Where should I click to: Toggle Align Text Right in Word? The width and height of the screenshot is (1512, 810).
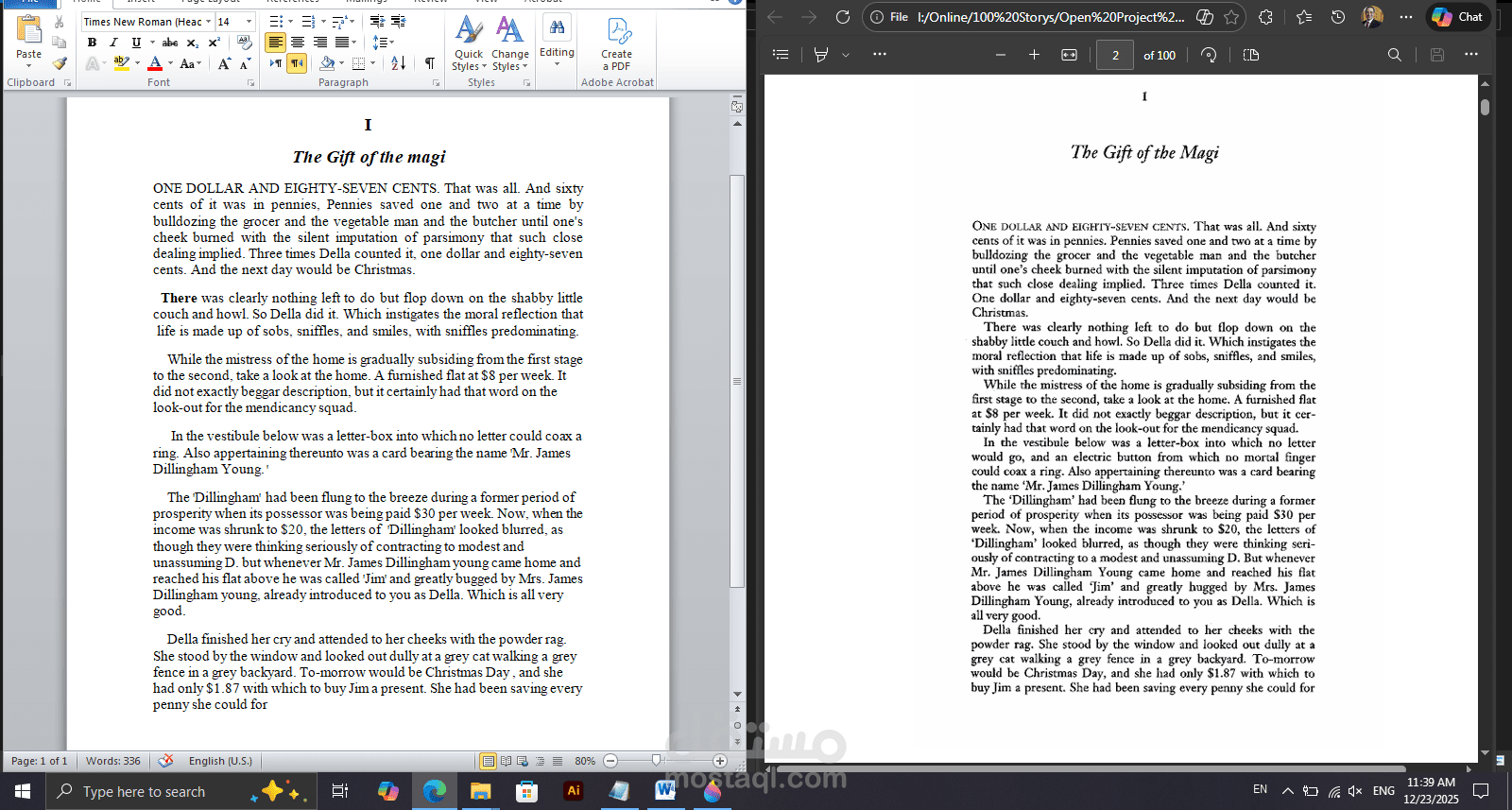[320, 43]
